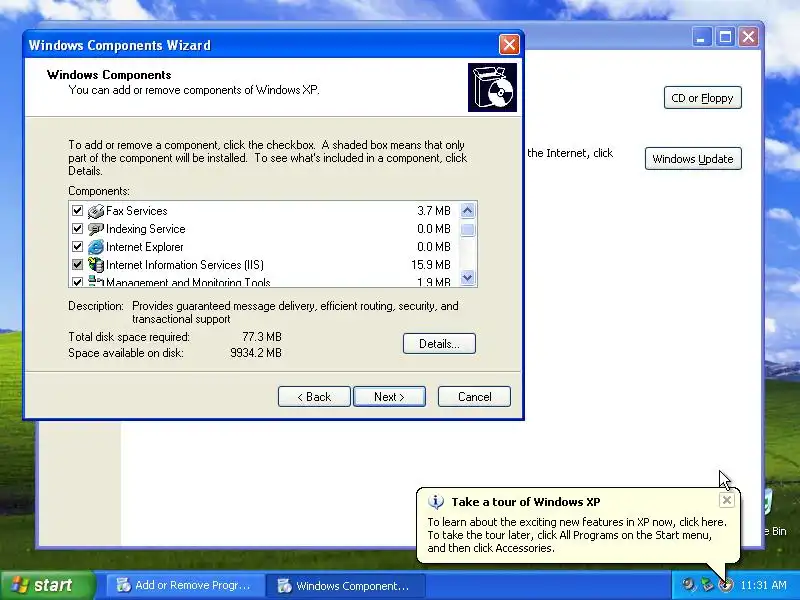
Task: Click the components list scroll up arrow
Action: click(x=467, y=211)
